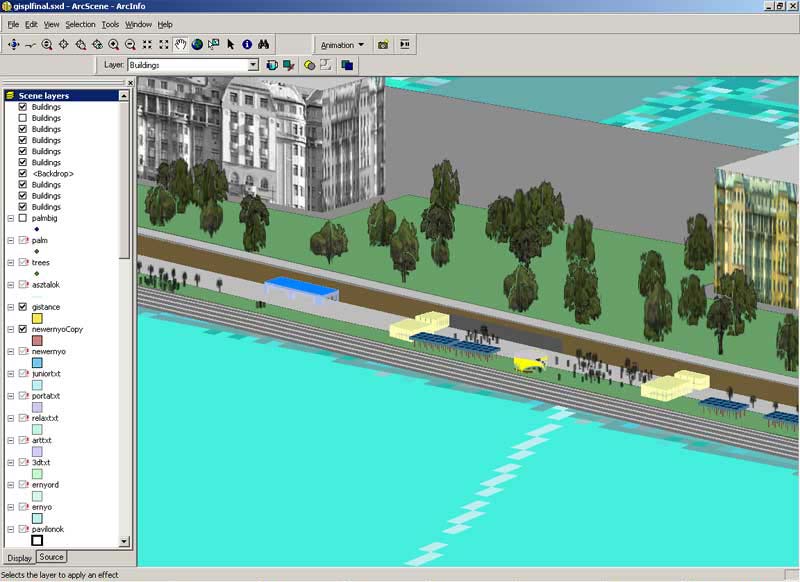Click the Capture View camera icon
Screen dimensions: 800x582
tap(382, 45)
